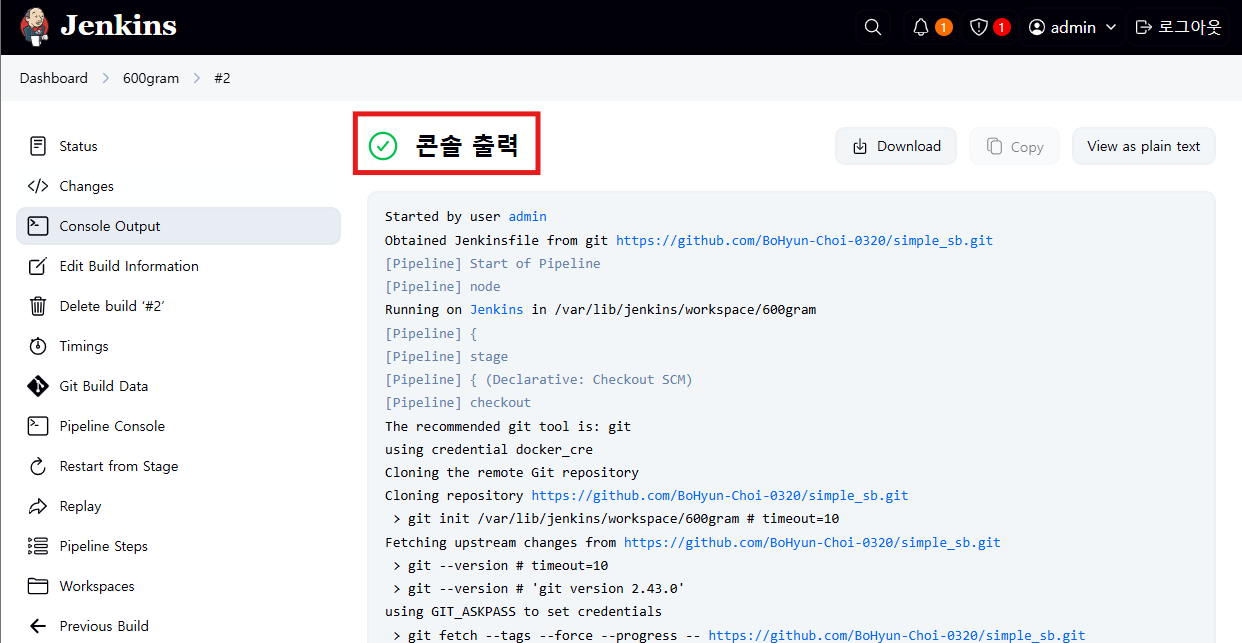Click the Changes code-brackets icon
The height and width of the screenshot is (643, 1242).
(38, 186)
